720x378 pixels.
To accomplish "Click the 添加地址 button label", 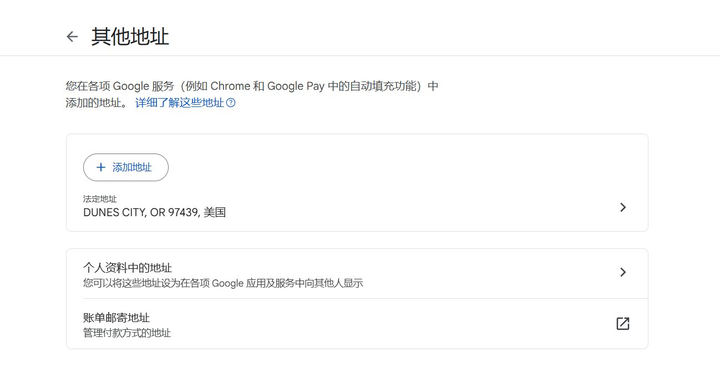I will point(132,167).
